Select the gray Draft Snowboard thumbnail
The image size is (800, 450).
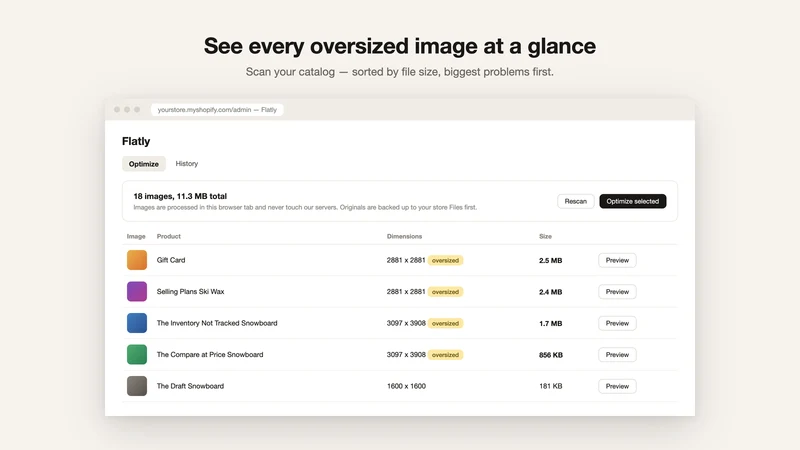click(x=137, y=386)
